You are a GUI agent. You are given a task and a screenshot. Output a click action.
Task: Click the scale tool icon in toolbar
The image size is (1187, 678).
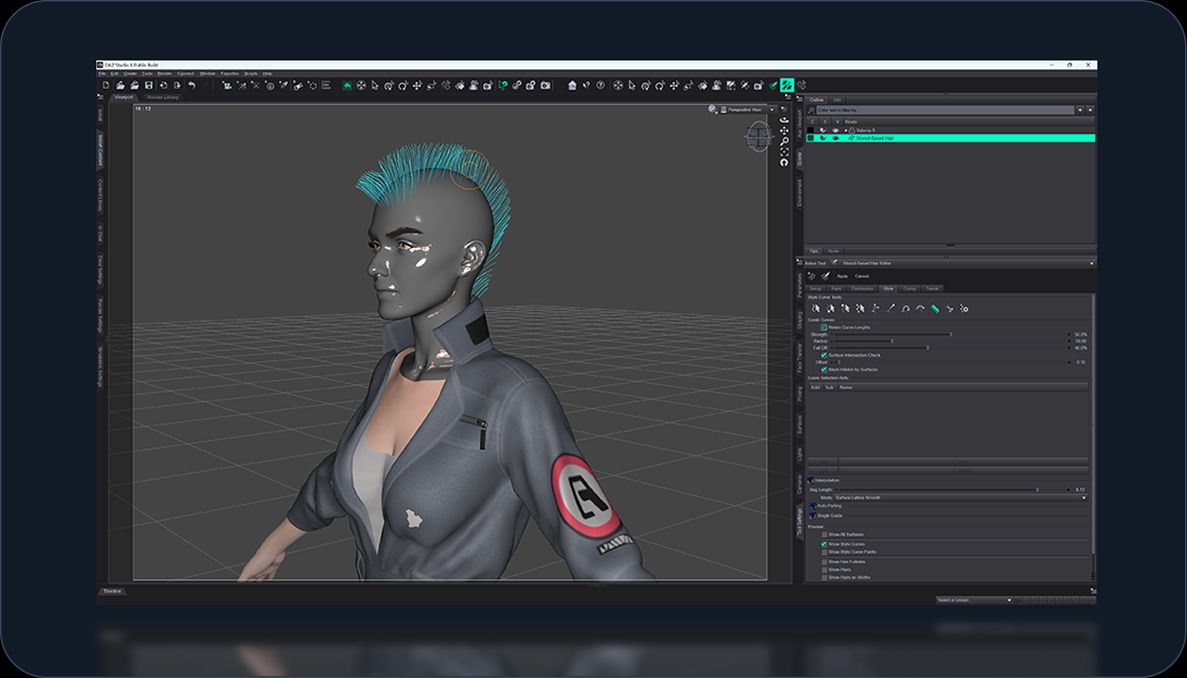431,86
